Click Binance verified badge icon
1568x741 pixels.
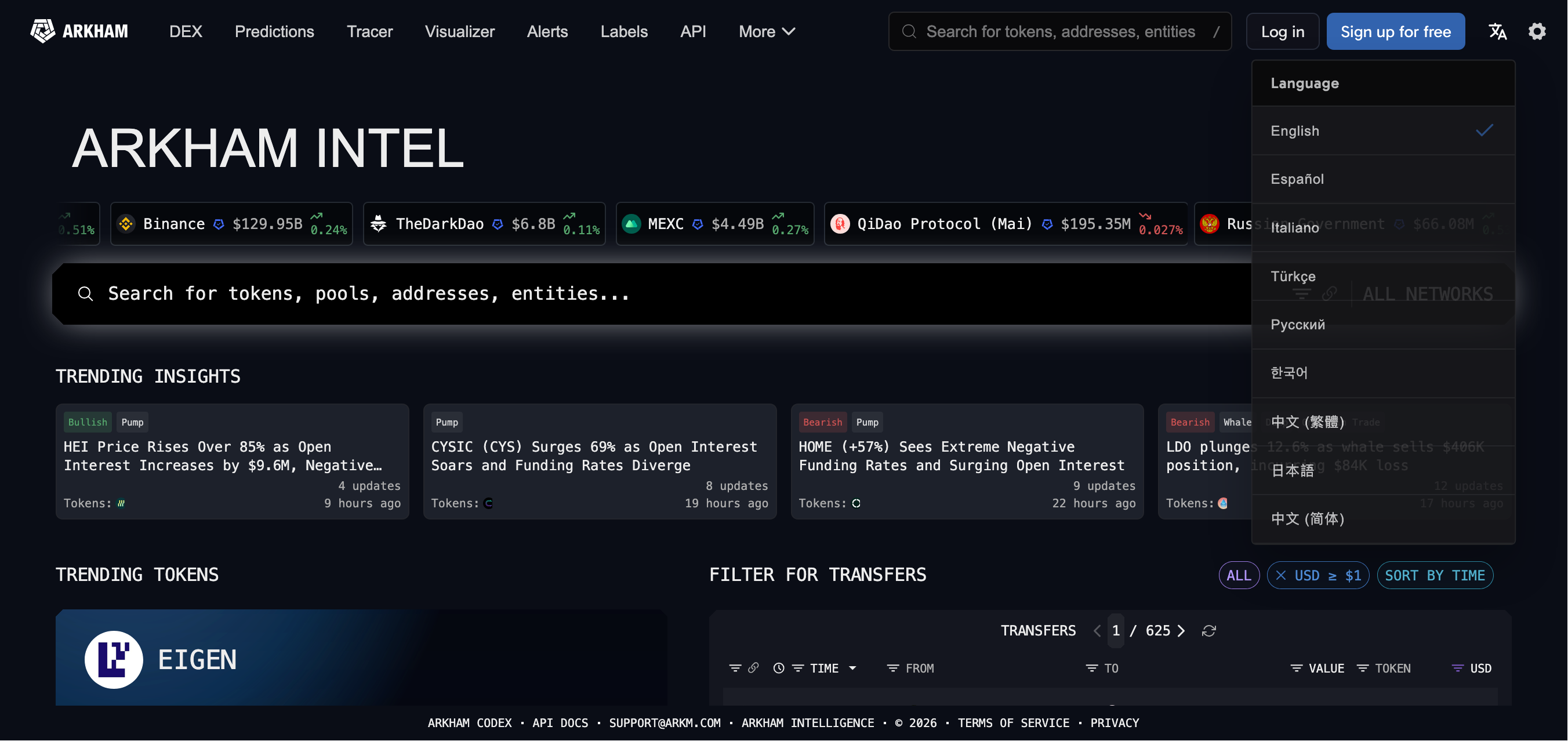point(219,224)
